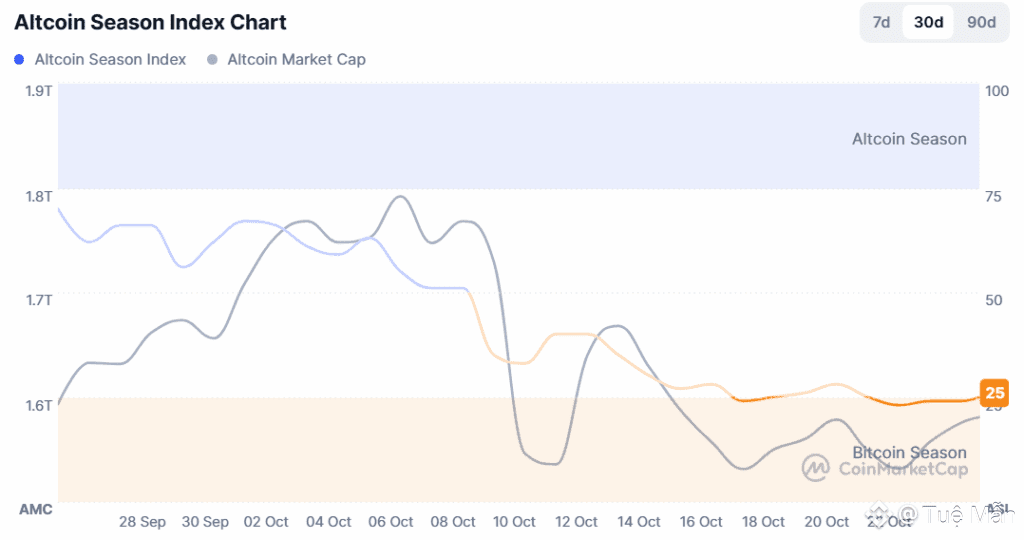
Task: Click the Bitcoin Season zone label
Action: point(909,453)
